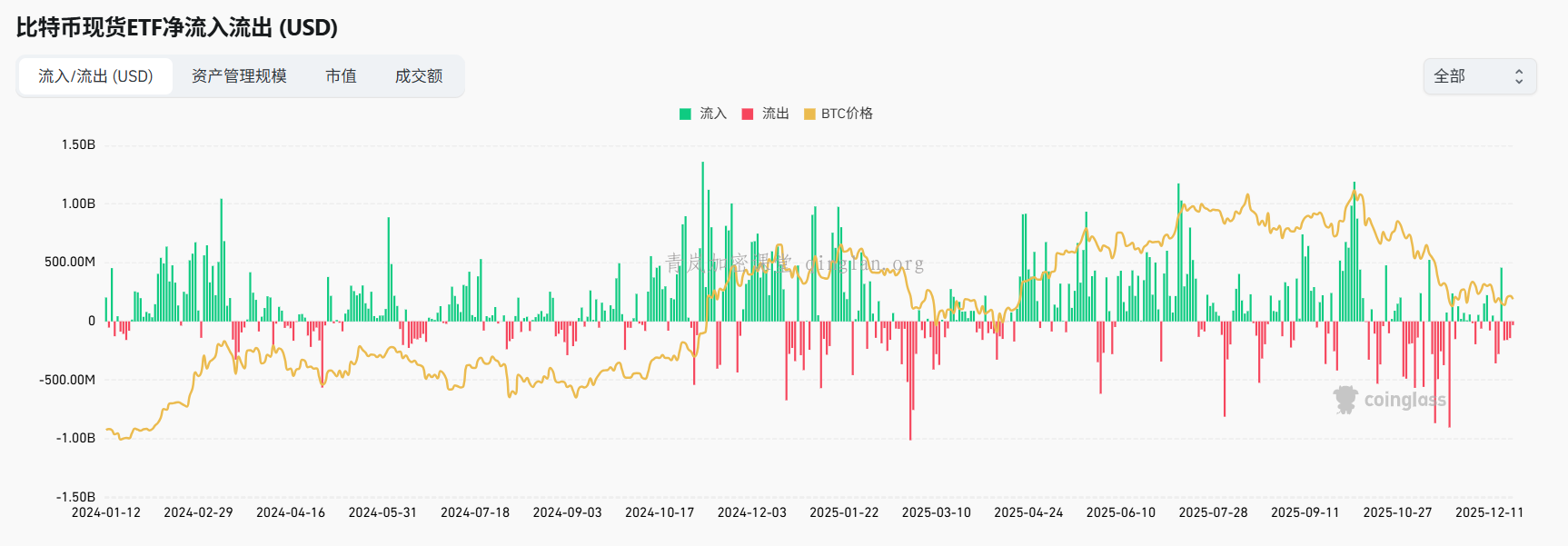Click the 2025-03-10 date axis label
Screen dimensions: 1568x546
tap(936, 512)
